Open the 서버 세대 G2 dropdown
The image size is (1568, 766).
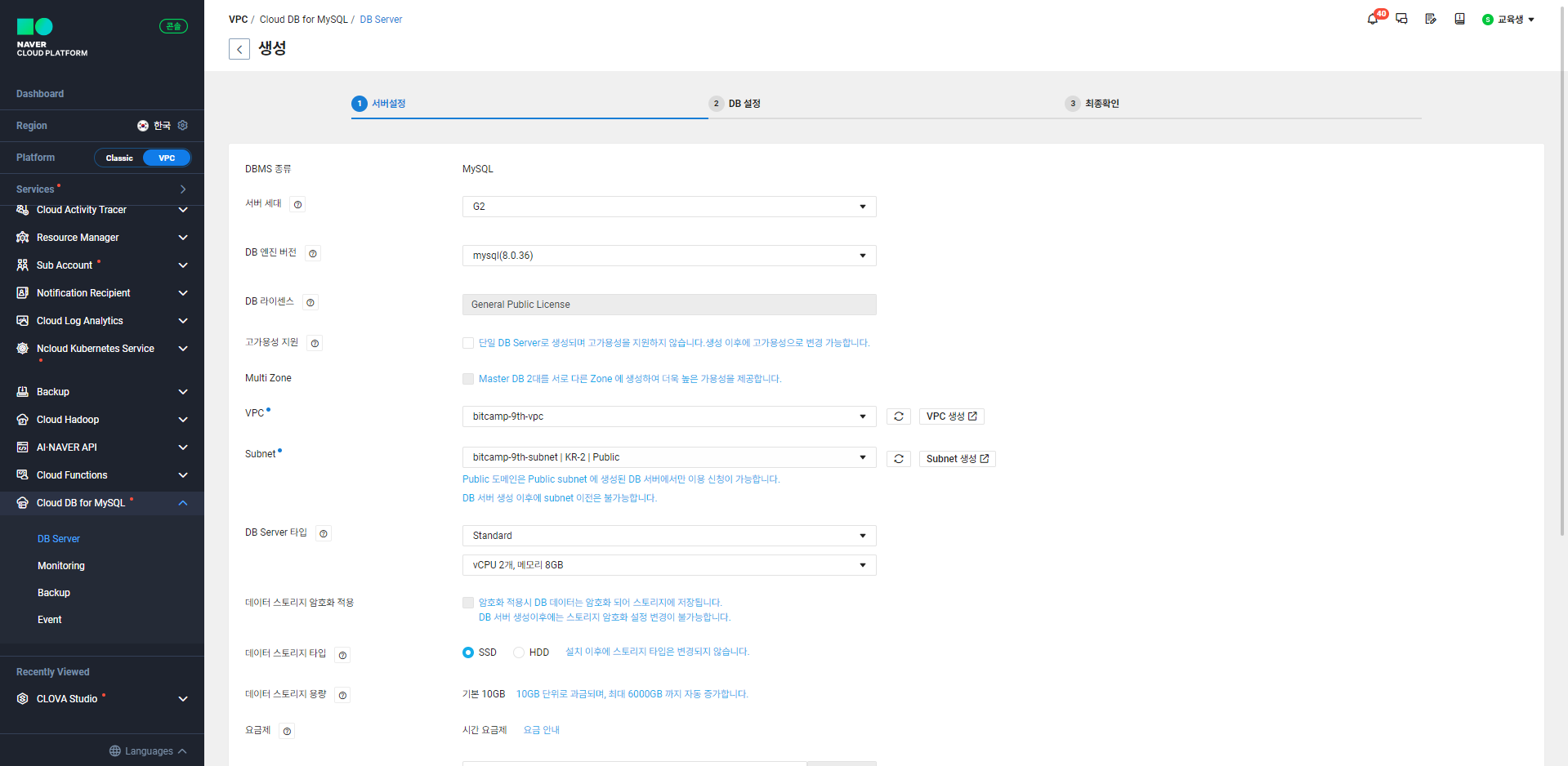[x=669, y=207]
